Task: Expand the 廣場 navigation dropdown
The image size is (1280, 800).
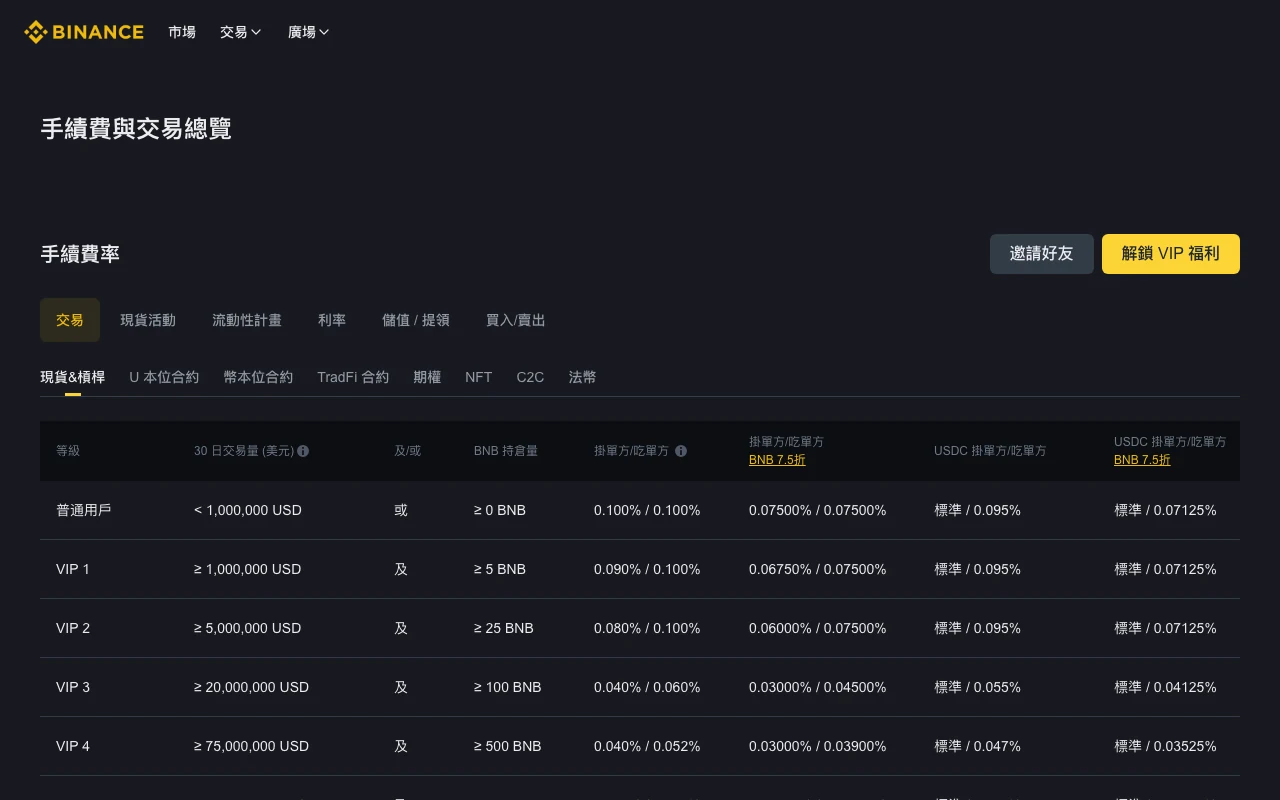Action: (x=308, y=32)
